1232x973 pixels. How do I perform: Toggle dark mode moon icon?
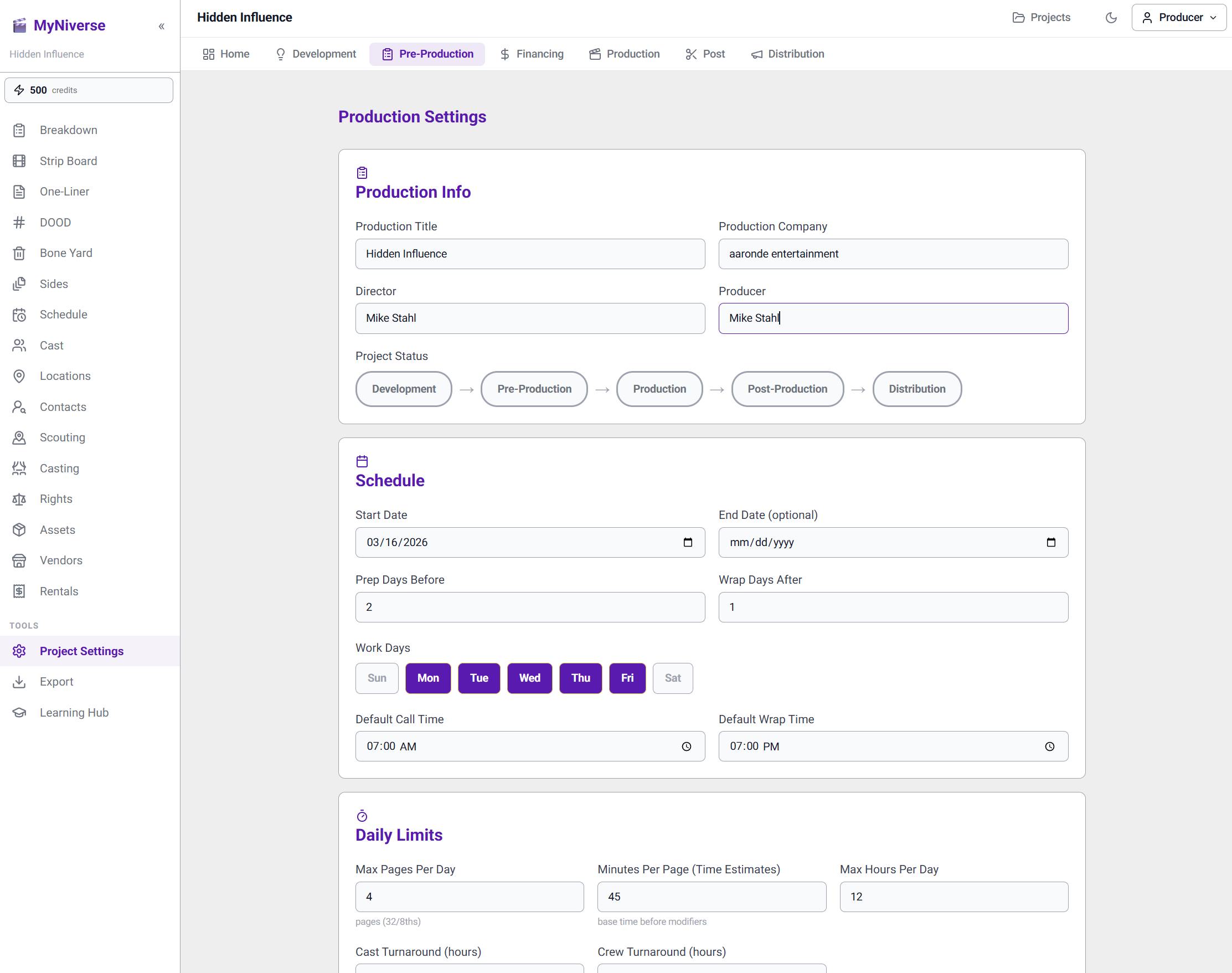click(x=1111, y=18)
